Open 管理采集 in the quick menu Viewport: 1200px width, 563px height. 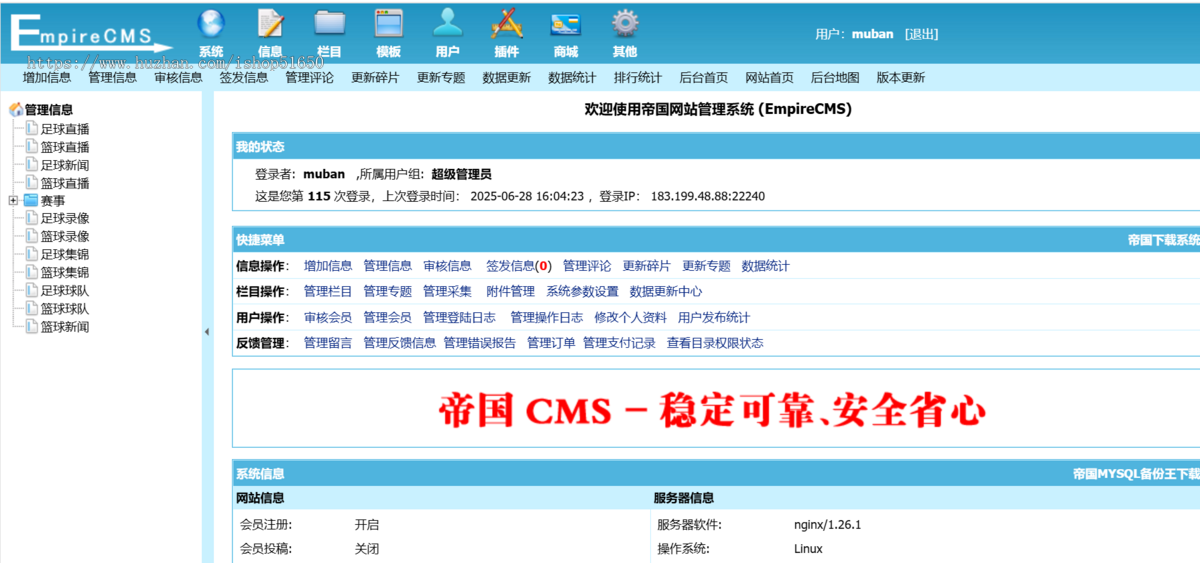click(447, 292)
